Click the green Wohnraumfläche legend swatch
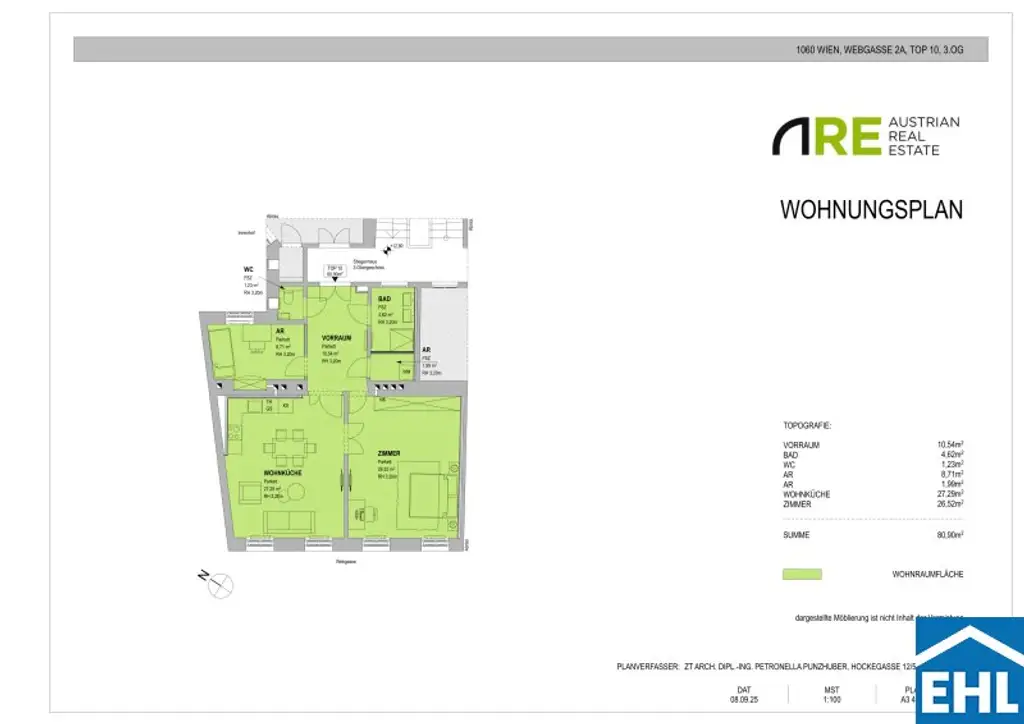Screen dimensions: 1024x724 pyautogui.click(x=801, y=574)
